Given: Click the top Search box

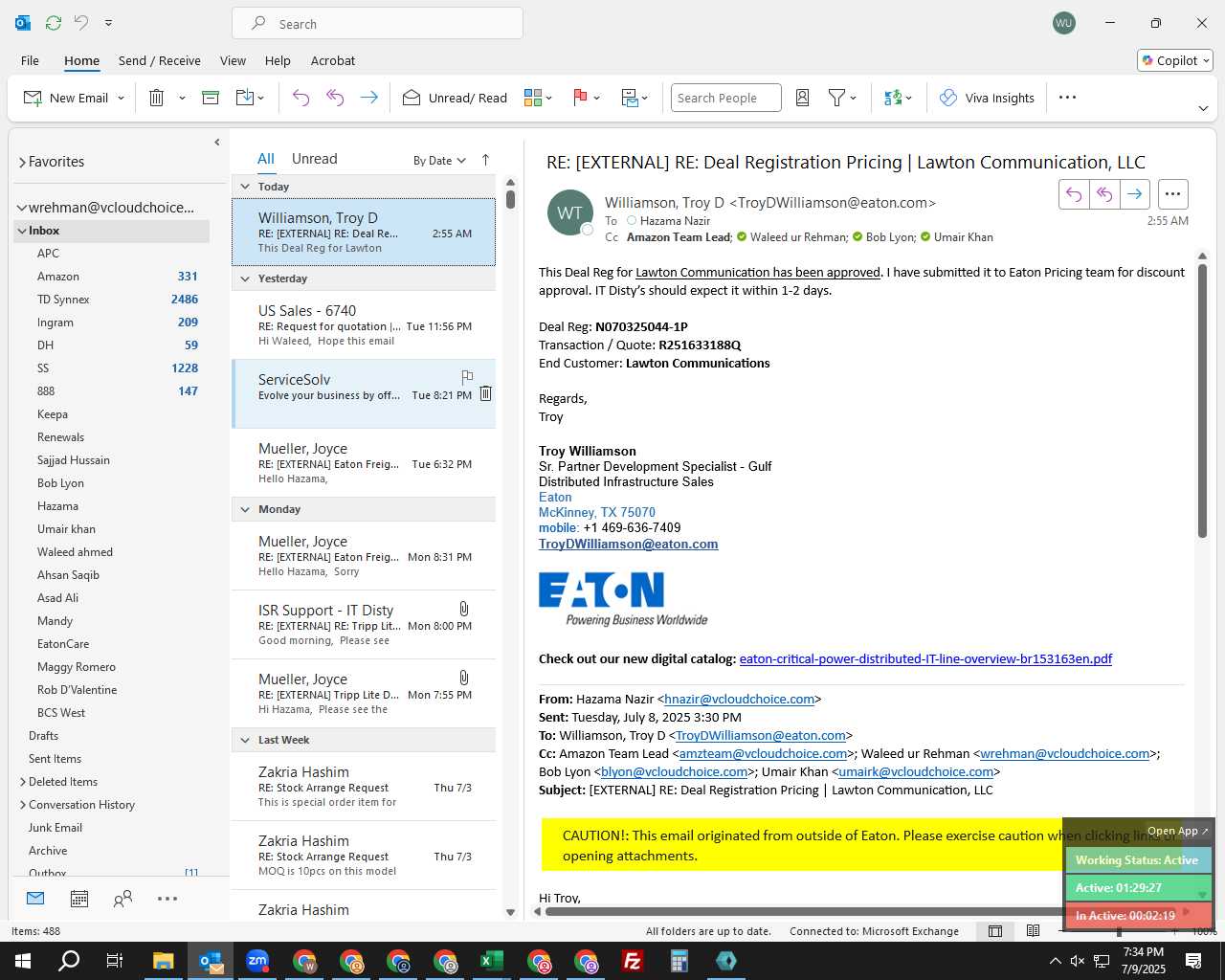Looking at the screenshot, I should coord(377,24).
